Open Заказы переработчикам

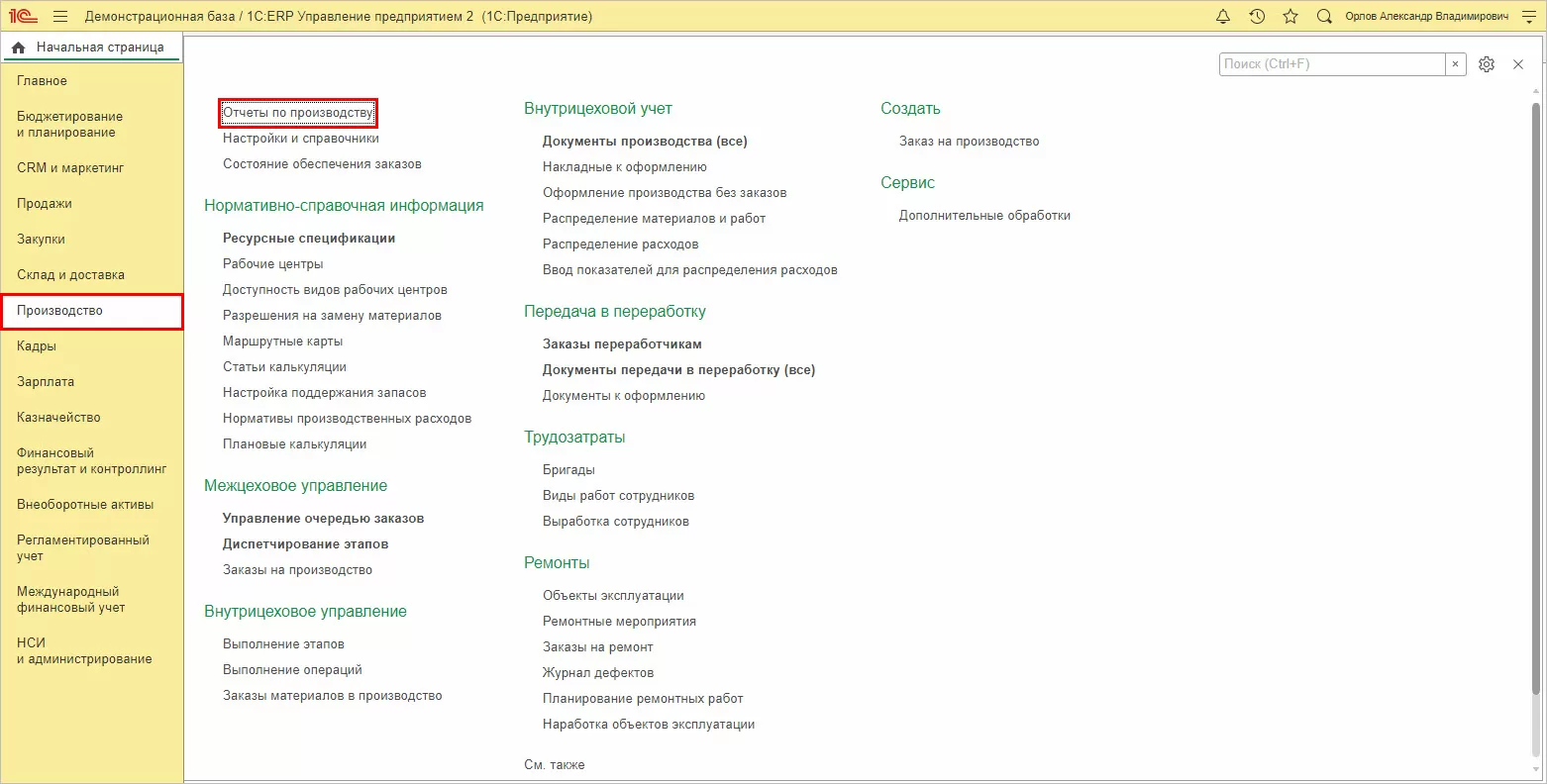tap(622, 344)
